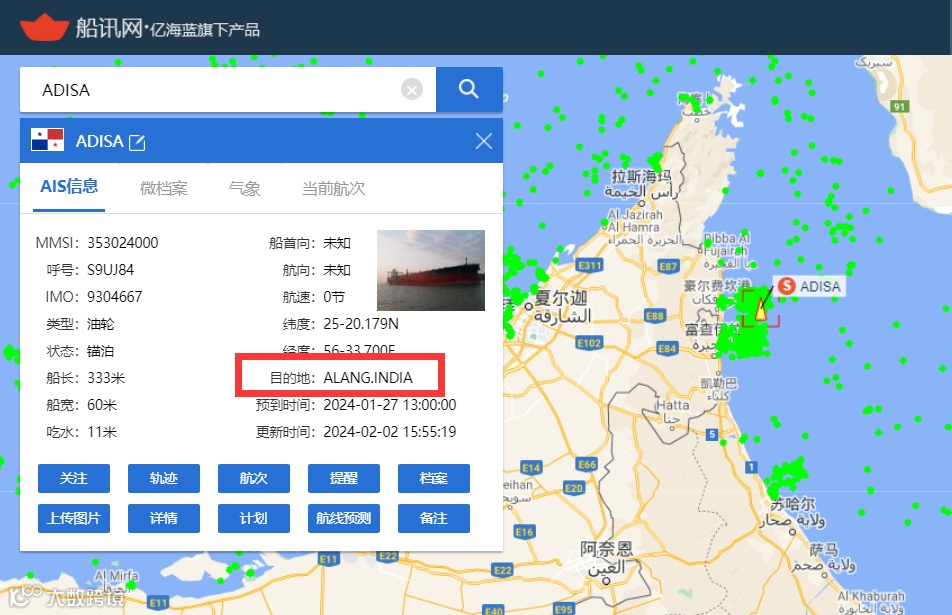This screenshot has width=952, height=615.
Task: Switch to the 微档案 tab
Action: click(163, 189)
